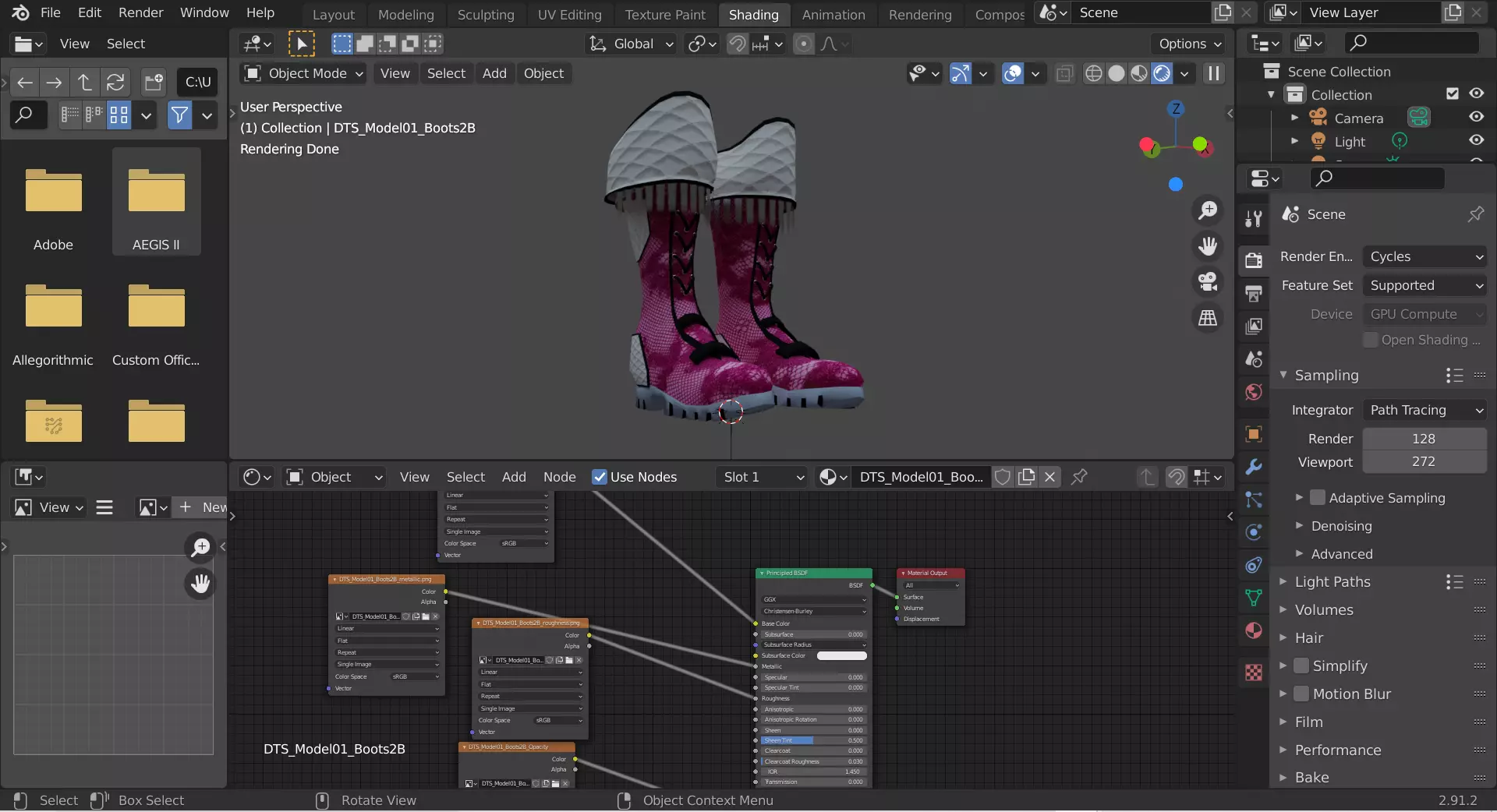Toggle the camera view icon
The width and height of the screenshot is (1497, 812).
(x=1208, y=282)
